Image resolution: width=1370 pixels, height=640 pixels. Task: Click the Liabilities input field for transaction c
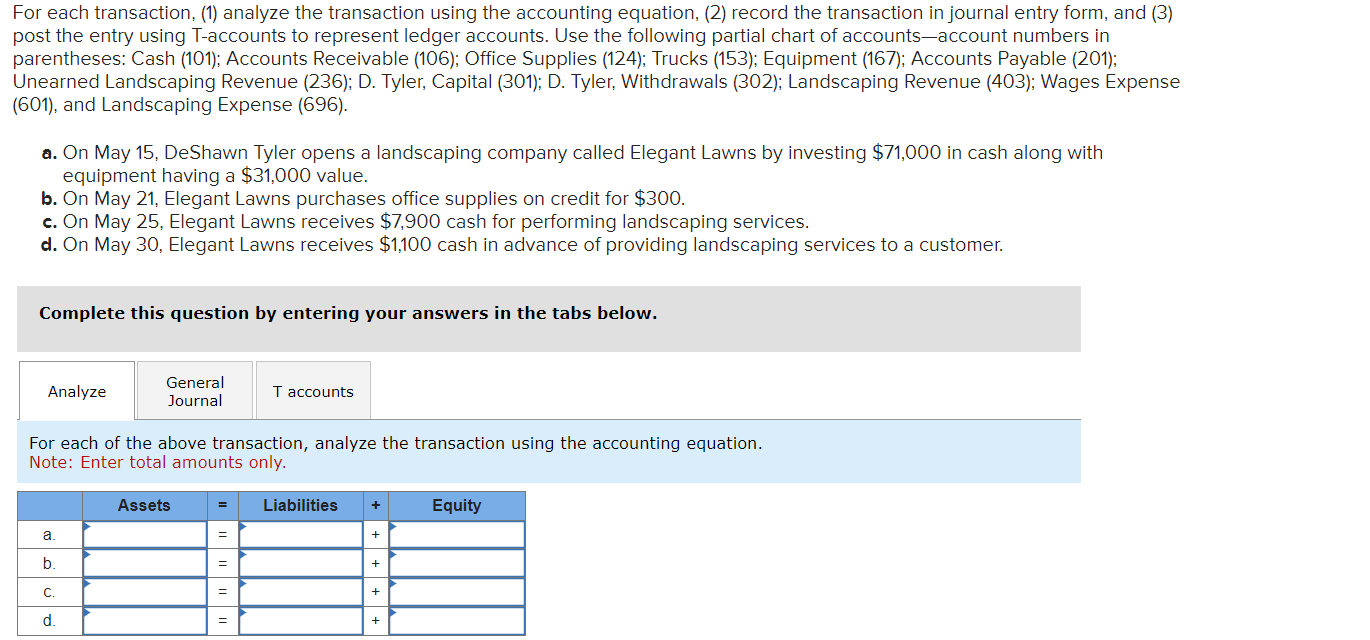[x=300, y=591]
